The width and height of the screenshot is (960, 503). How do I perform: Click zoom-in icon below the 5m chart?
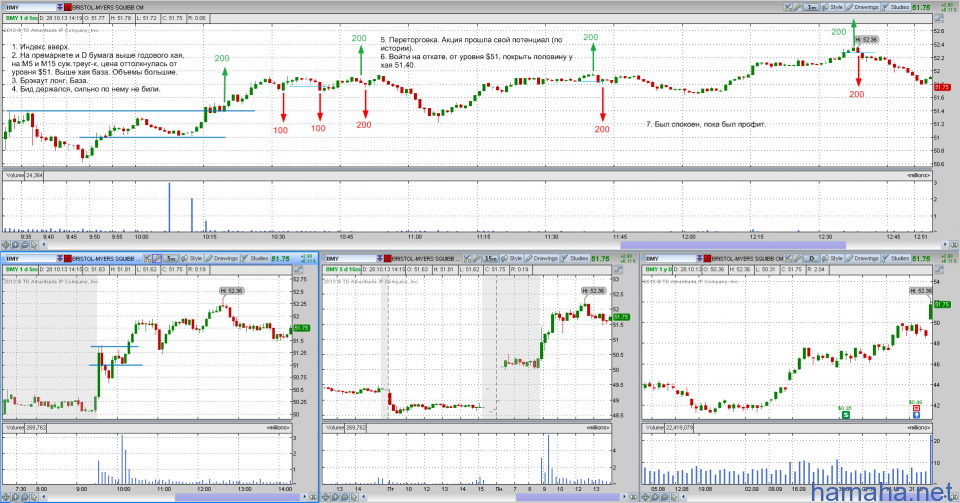[15, 497]
